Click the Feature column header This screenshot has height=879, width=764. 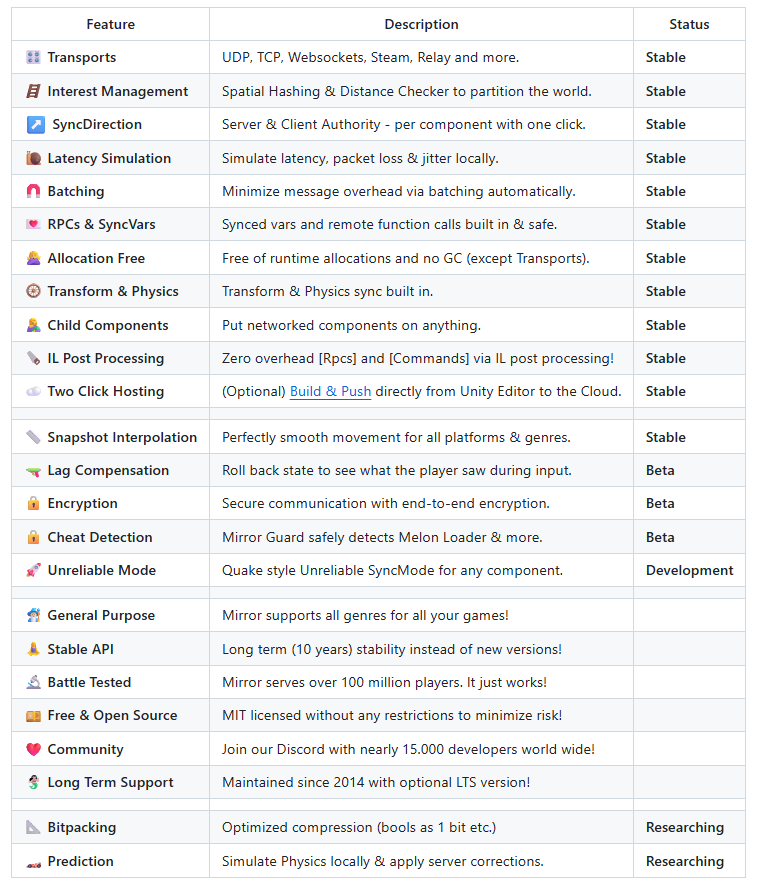pos(110,24)
